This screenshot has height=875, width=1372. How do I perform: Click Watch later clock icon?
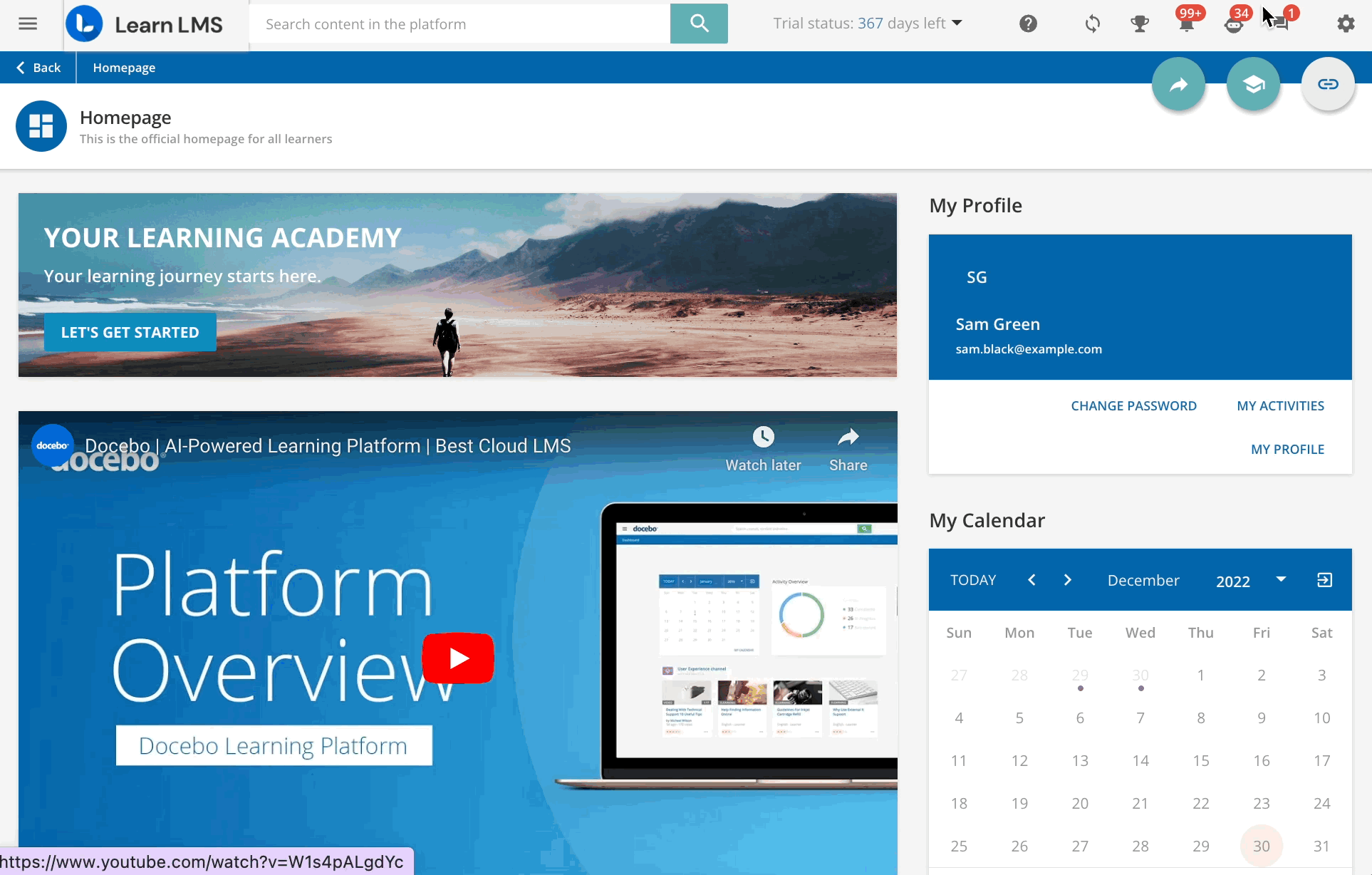click(x=763, y=437)
